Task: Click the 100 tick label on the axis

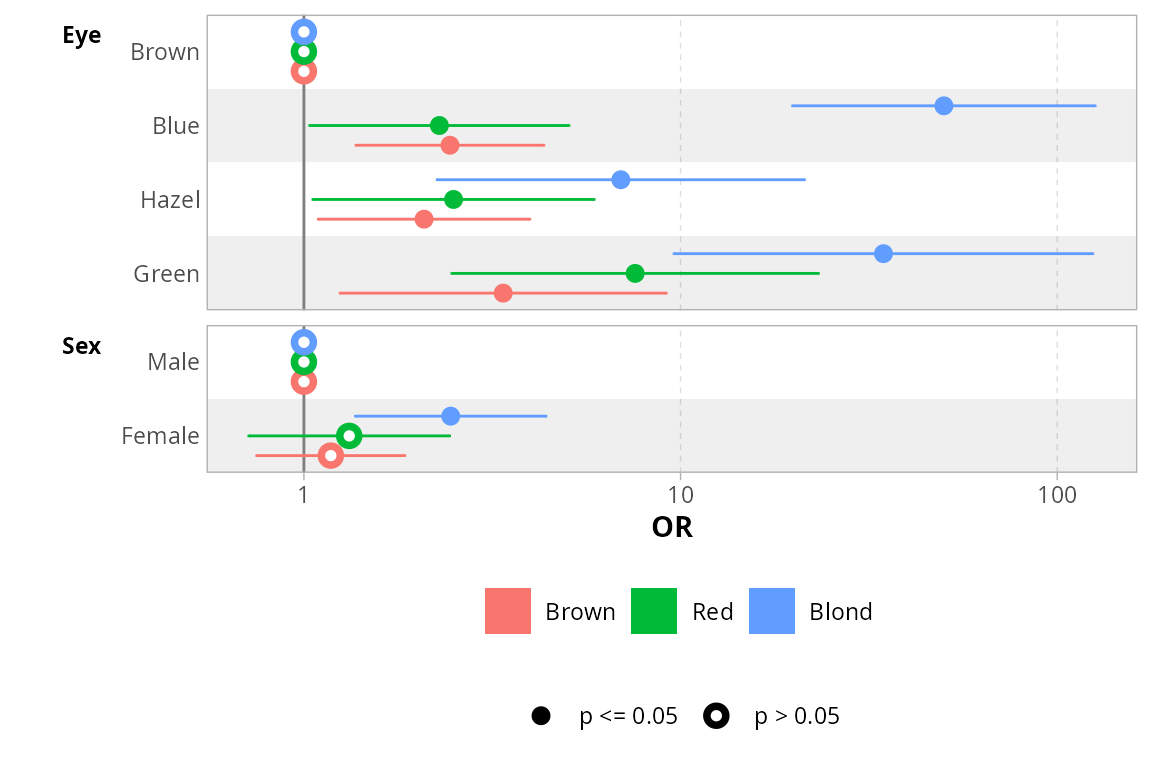Action: (x=1057, y=495)
